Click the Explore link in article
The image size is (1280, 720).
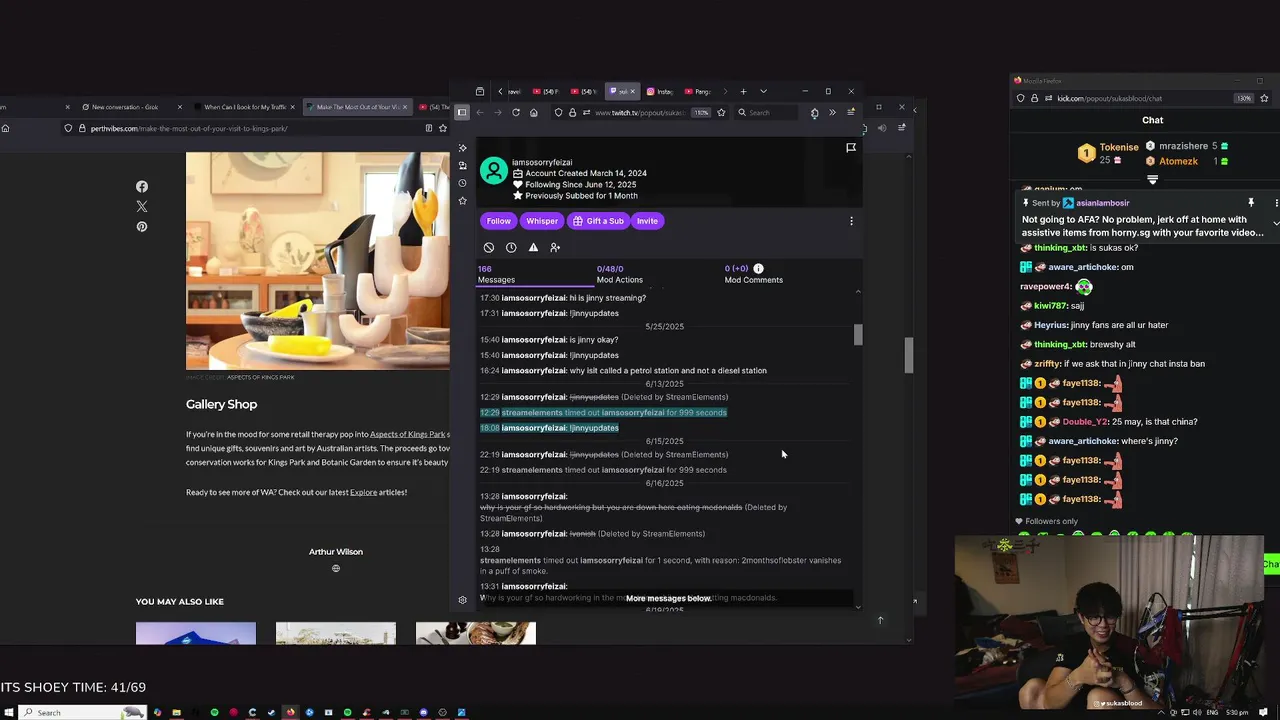[363, 492]
